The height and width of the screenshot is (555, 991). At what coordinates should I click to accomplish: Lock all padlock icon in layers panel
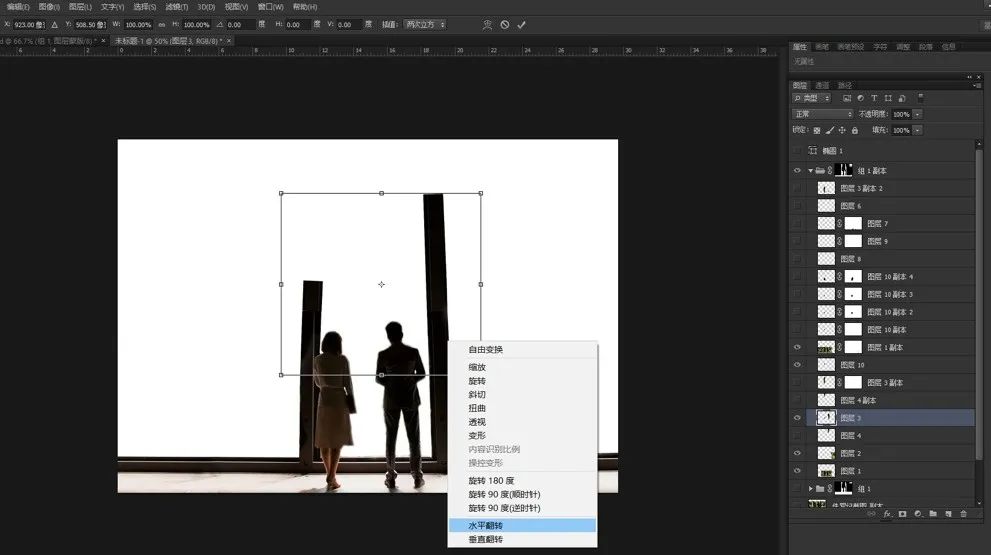(x=854, y=130)
